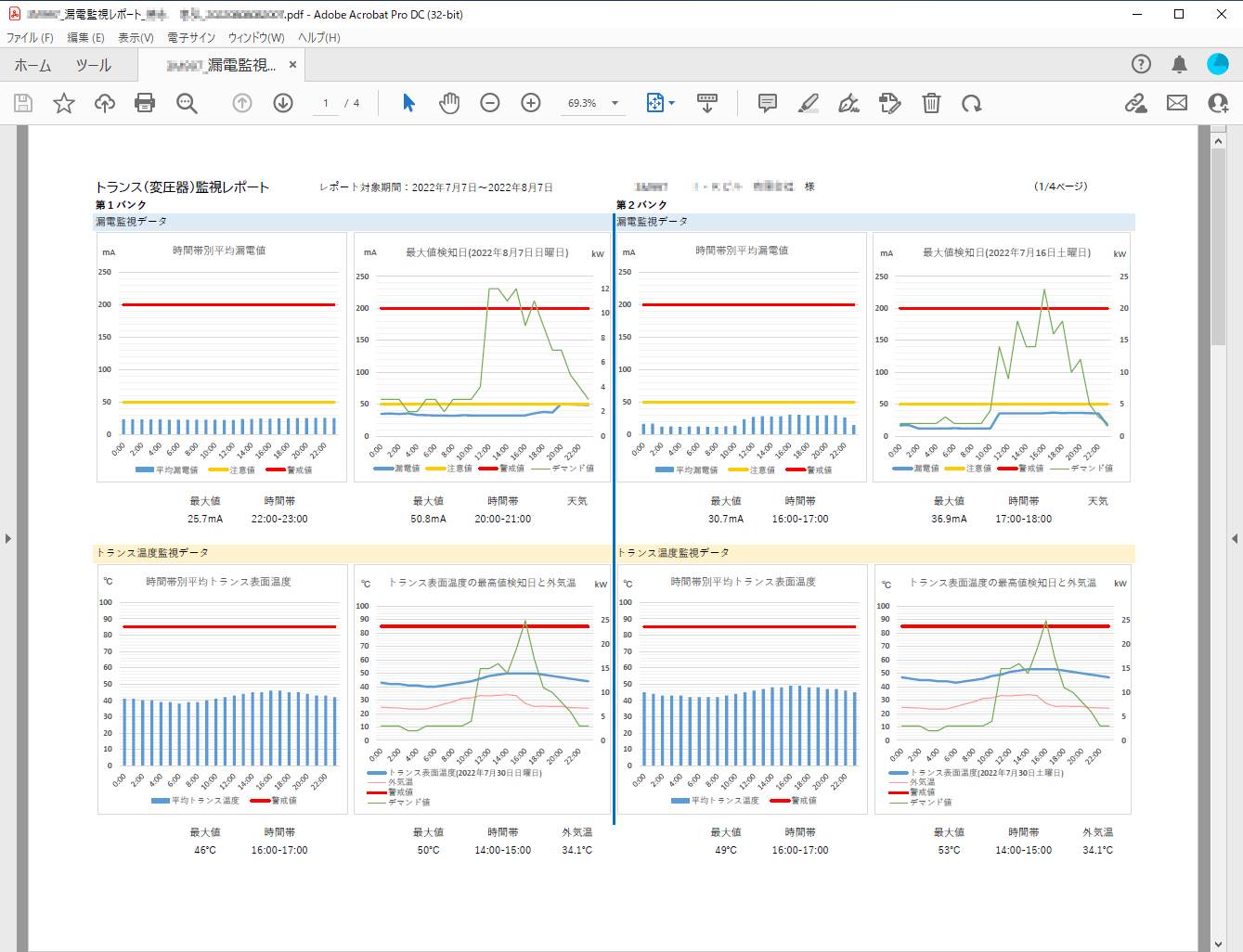Print the document with printer icon
Viewport: 1243px width, 952px height.
145,103
